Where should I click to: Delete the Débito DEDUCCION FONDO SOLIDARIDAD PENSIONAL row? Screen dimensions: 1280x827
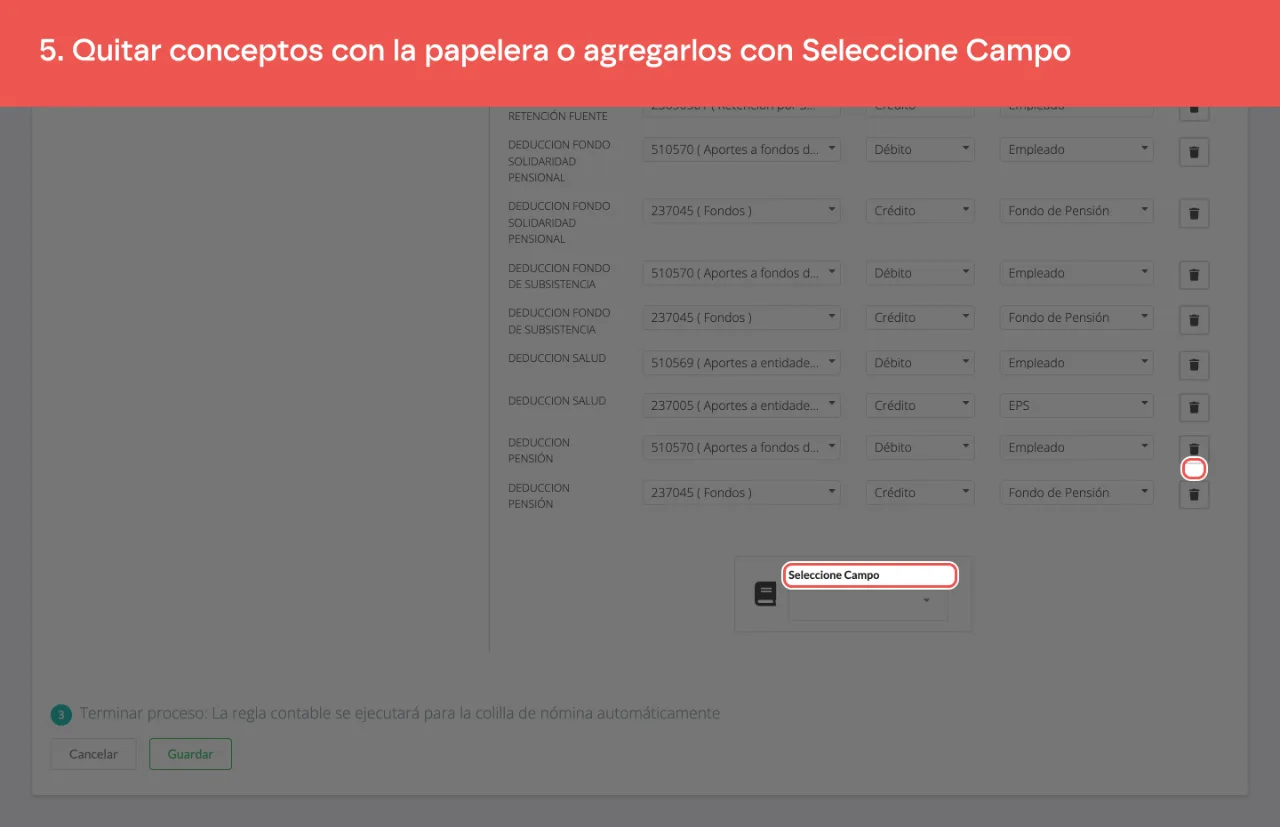tap(1194, 153)
